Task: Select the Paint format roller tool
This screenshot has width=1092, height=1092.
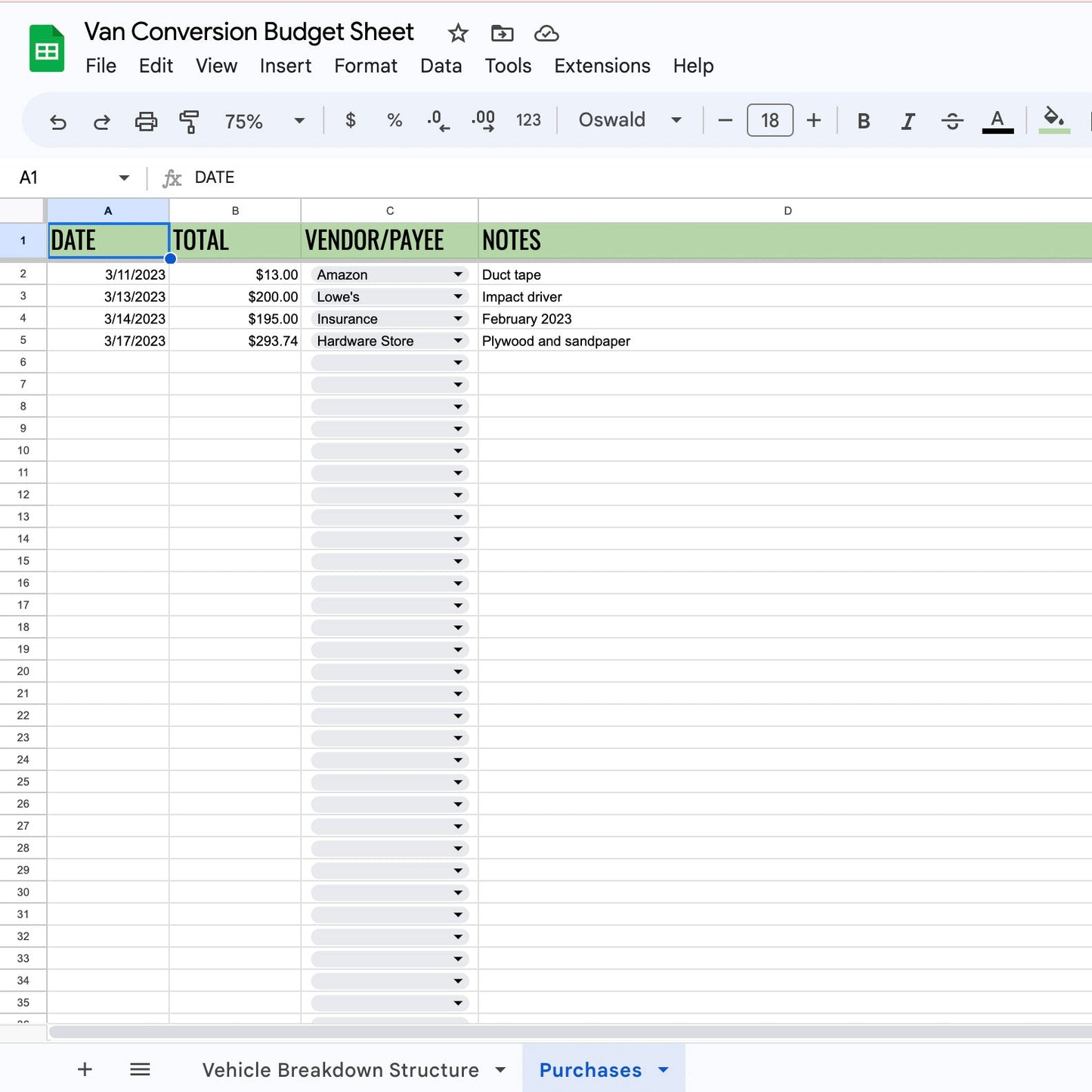Action: click(189, 121)
